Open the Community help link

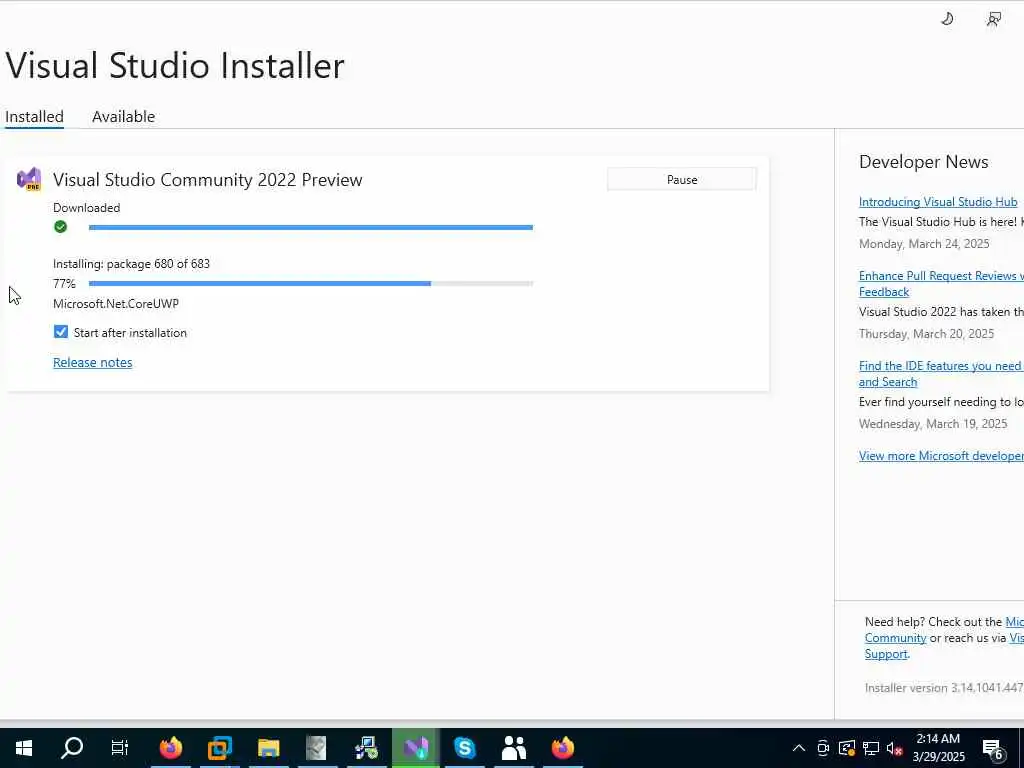pyautogui.click(x=895, y=638)
